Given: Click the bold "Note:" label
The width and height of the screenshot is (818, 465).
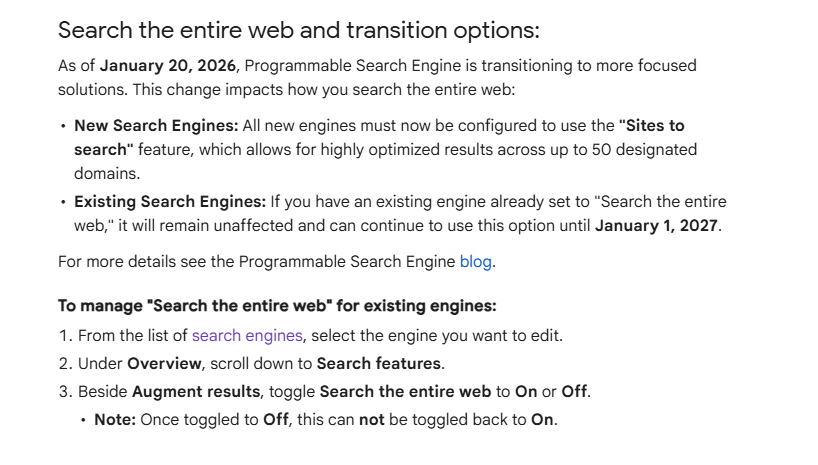Looking at the screenshot, I should tap(114, 419).
